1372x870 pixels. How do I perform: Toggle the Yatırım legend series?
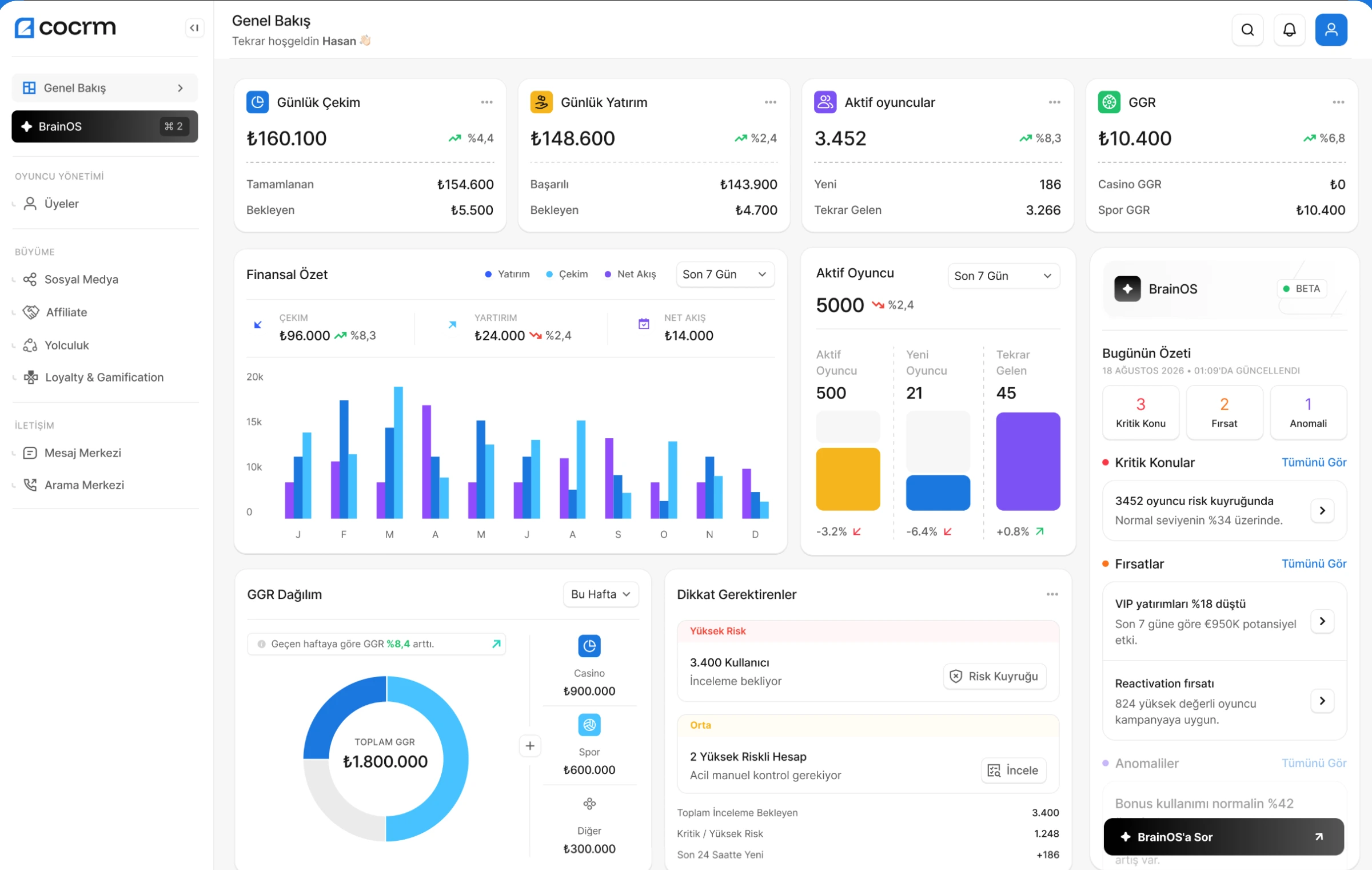click(507, 275)
